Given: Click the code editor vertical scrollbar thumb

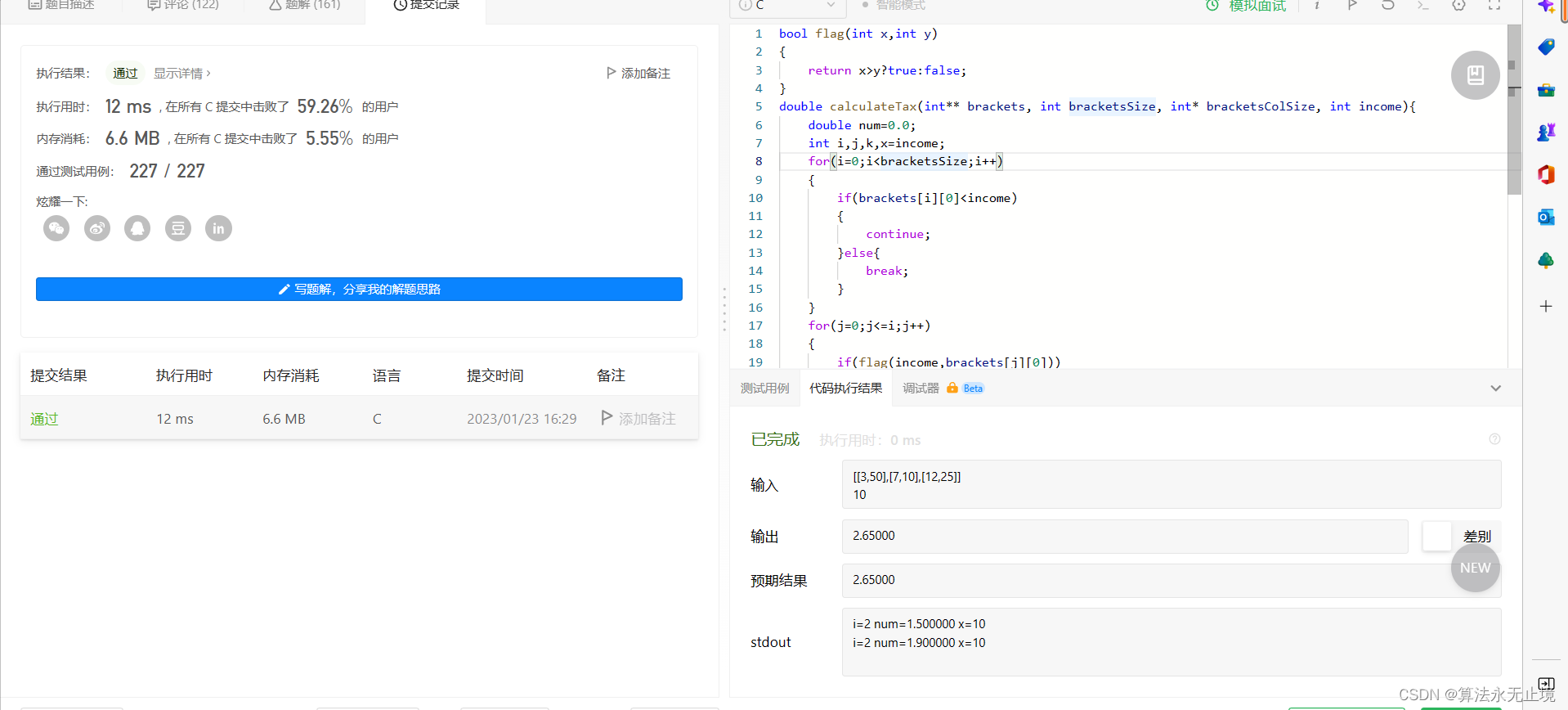Looking at the screenshot, I should 1514,109.
